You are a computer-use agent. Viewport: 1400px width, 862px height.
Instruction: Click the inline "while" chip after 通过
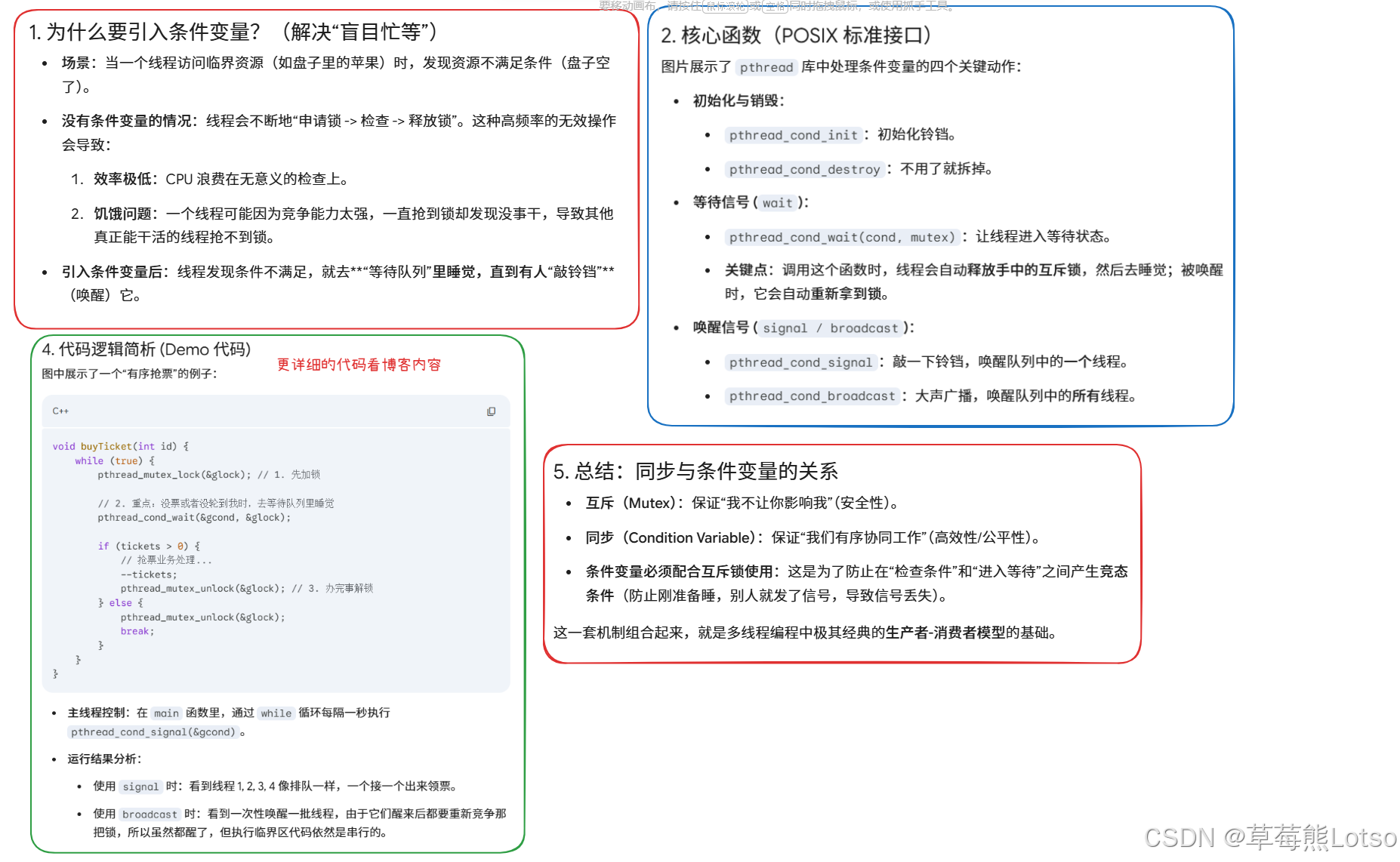coord(276,713)
